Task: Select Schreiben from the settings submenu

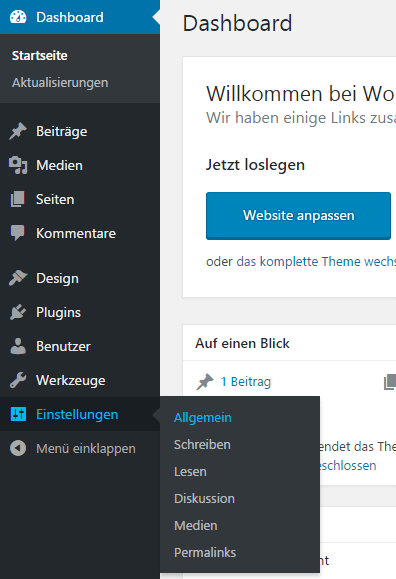Action: point(202,445)
